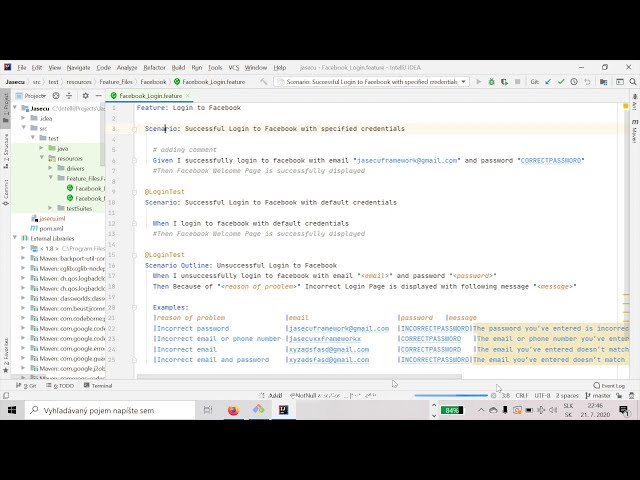The width and height of the screenshot is (640, 480).
Task: Open the Ant side tool window
Action: (634, 102)
